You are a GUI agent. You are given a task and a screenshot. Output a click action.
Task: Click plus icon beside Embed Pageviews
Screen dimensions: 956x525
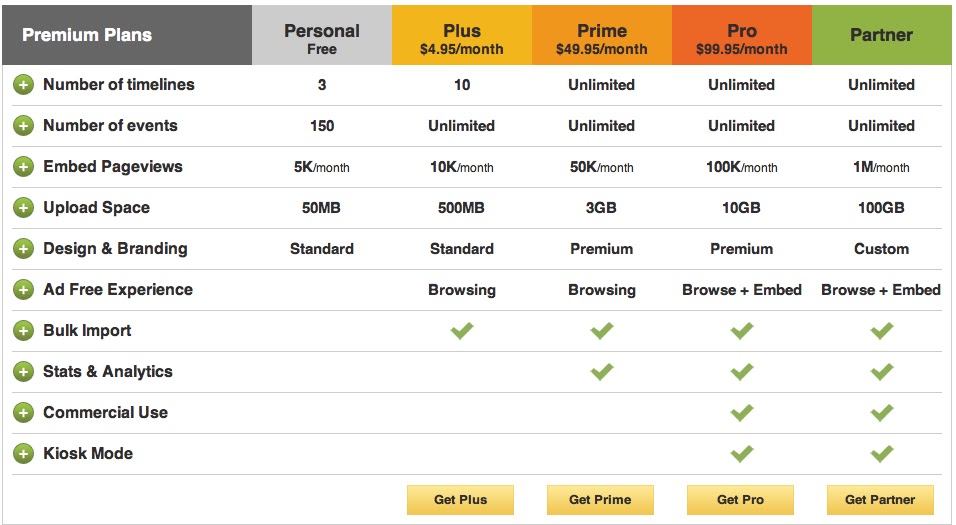pos(23,167)
